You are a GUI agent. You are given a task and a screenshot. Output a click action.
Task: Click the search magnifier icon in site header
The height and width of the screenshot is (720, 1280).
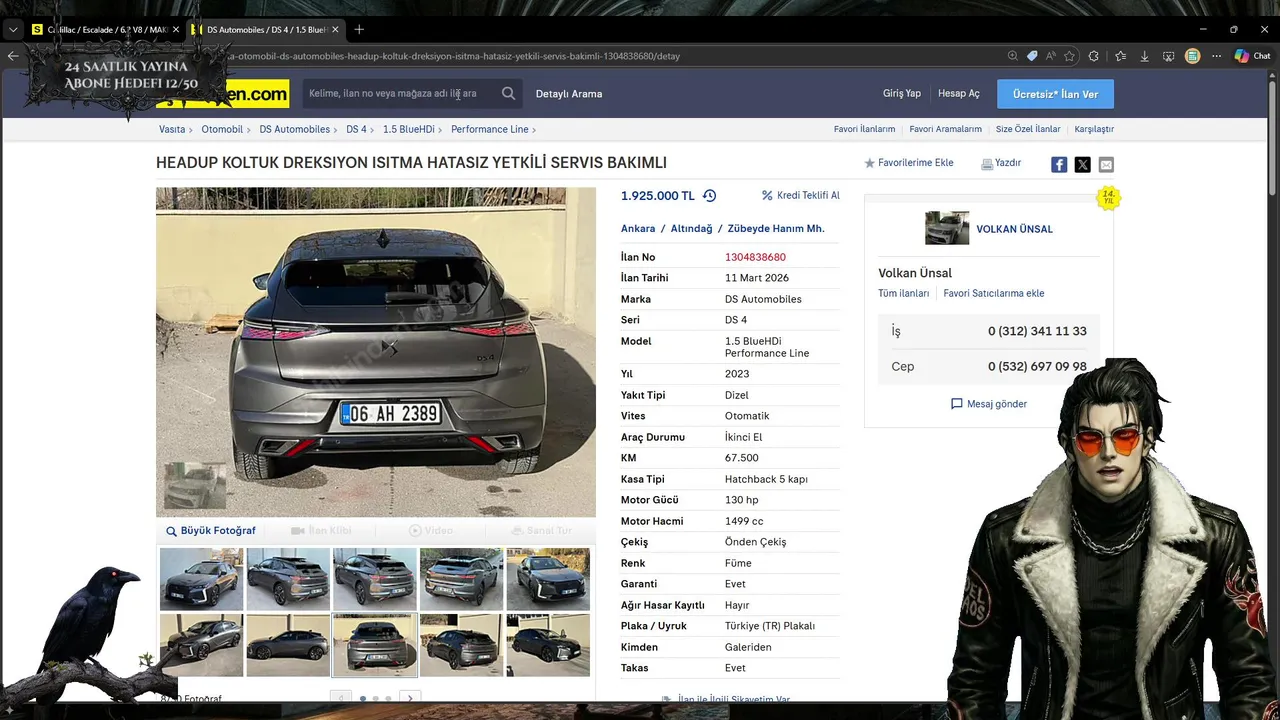[x=509, y=94]
